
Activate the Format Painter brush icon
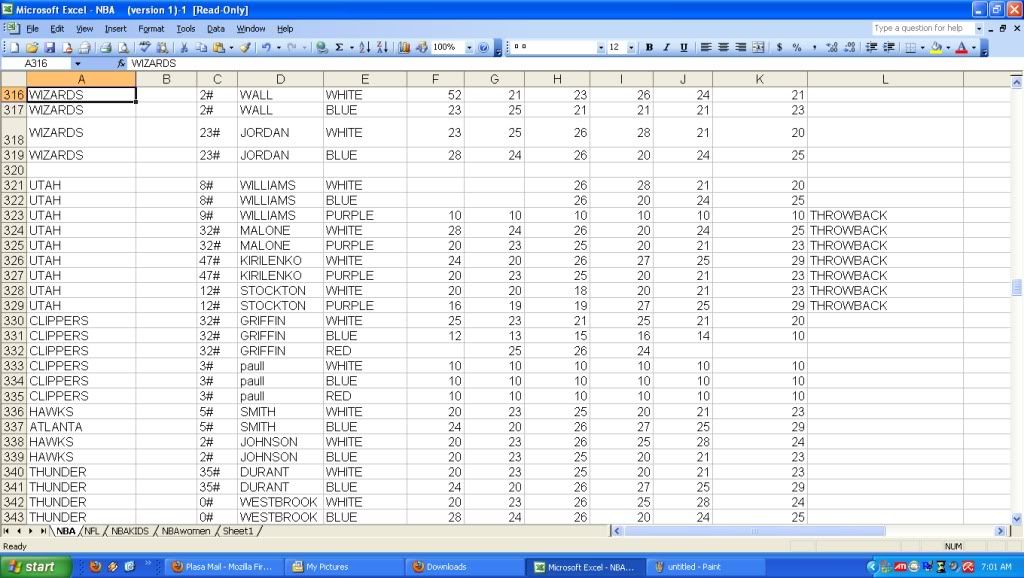pyautogui.click(x=246, y=47)
